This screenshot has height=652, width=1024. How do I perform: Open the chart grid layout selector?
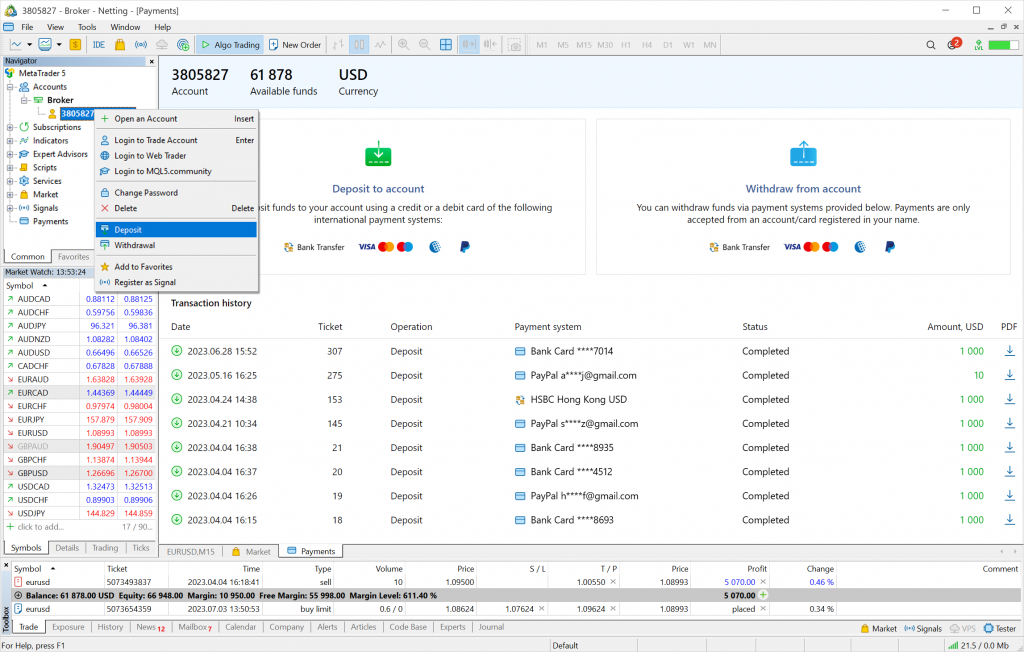tap(444, 44)
